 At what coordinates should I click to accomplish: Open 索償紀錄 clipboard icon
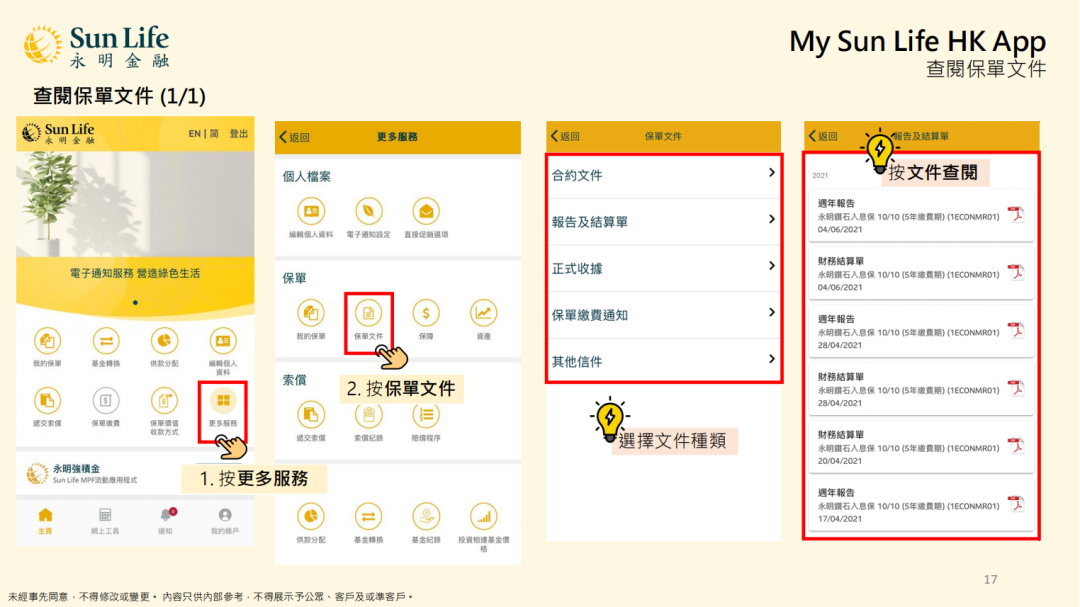[368, 415]
